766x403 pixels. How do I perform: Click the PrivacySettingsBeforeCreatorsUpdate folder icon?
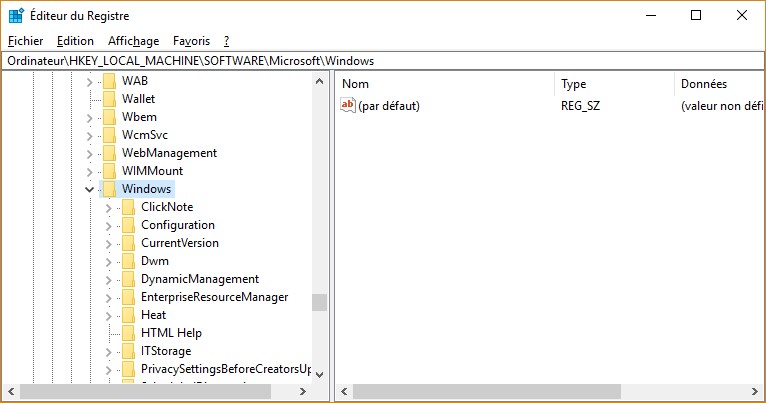128,369
